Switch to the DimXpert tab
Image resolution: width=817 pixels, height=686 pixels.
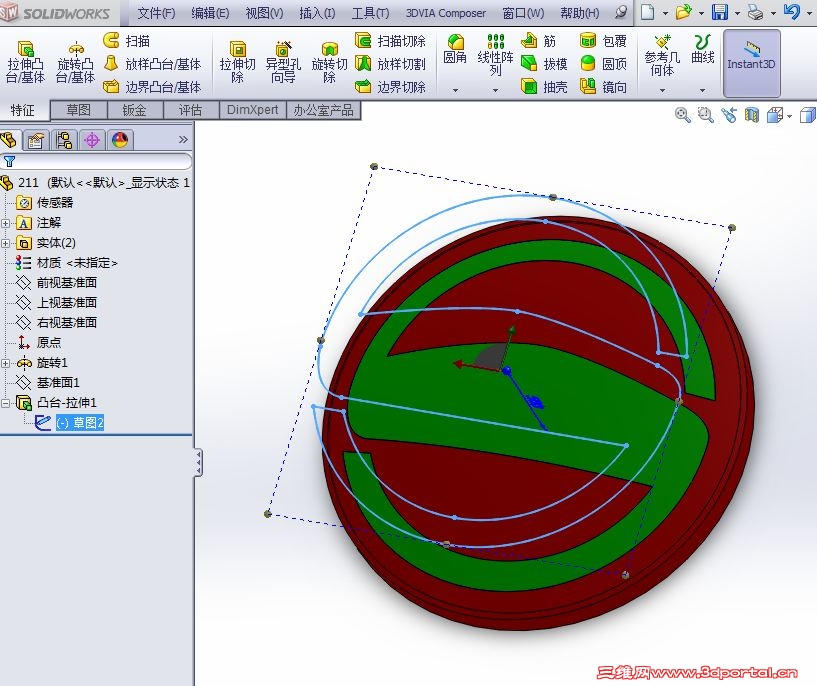(x=253, y=110)
